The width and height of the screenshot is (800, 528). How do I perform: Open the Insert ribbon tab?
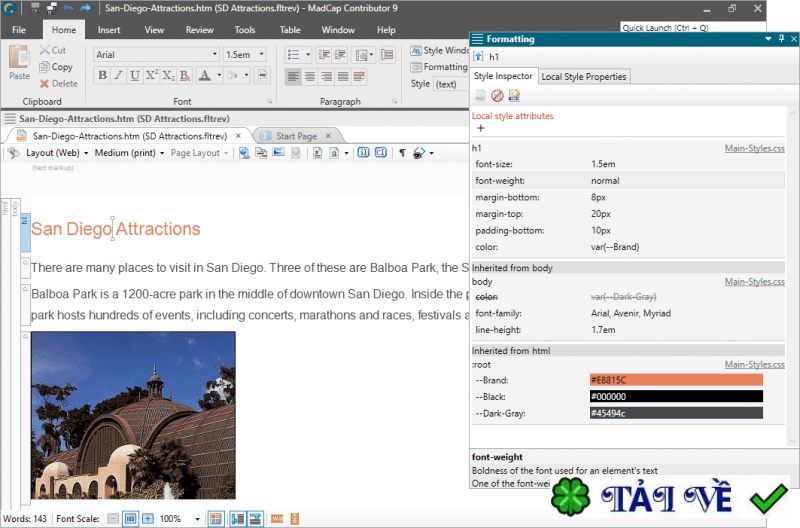[110, 30]
